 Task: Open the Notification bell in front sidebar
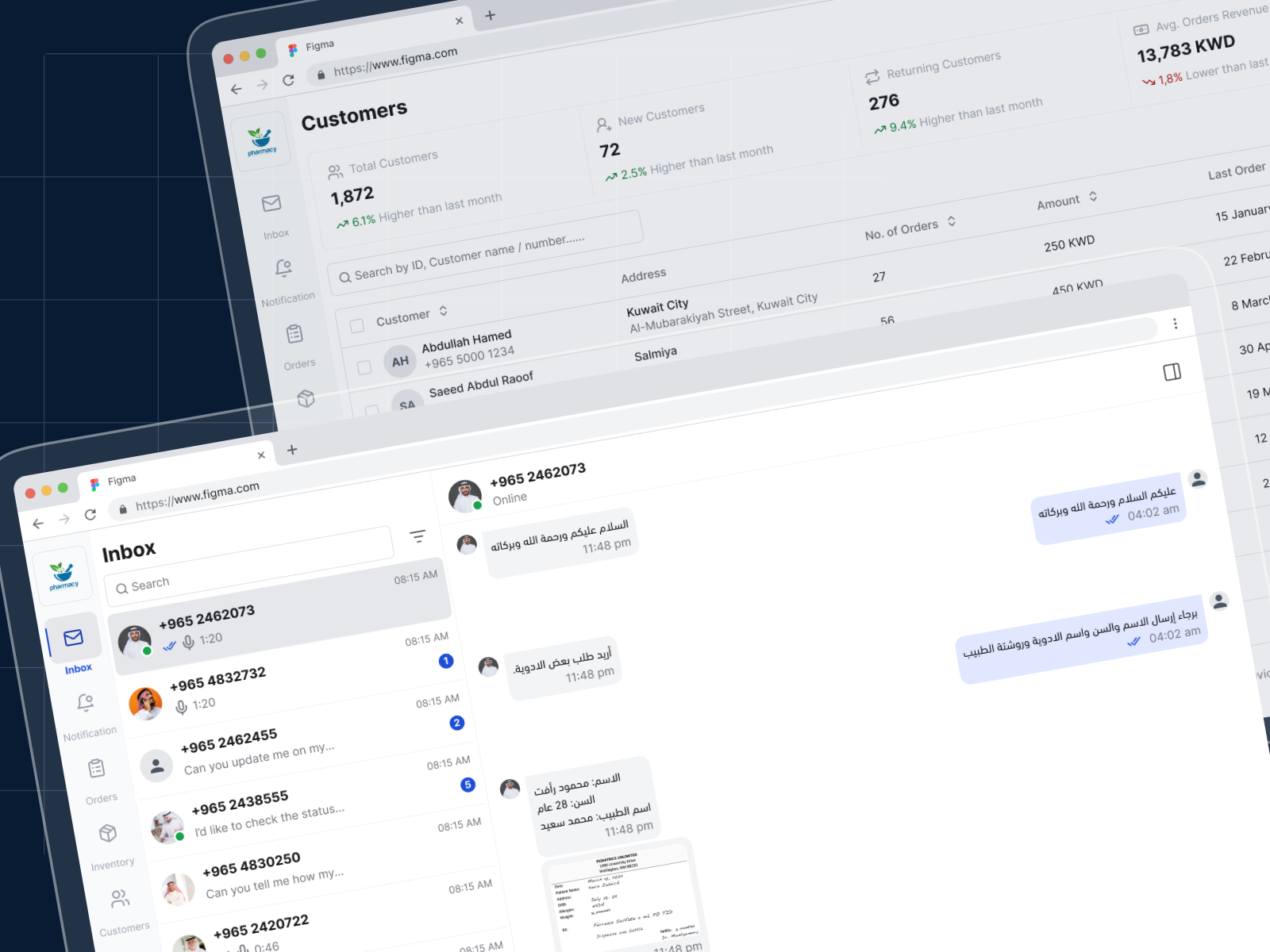86,703
